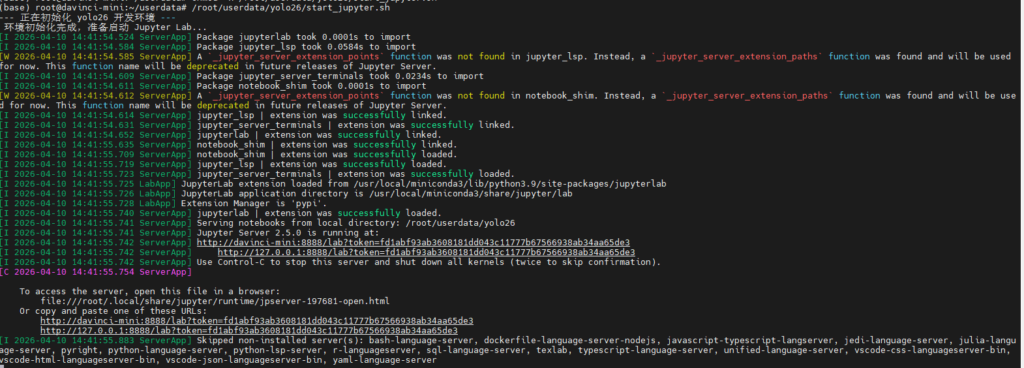Screen dimensions: 1024x368
Task: Click 'jupyter_server_terminals | extension was successfully loaded.'
Action: point(356,174)
